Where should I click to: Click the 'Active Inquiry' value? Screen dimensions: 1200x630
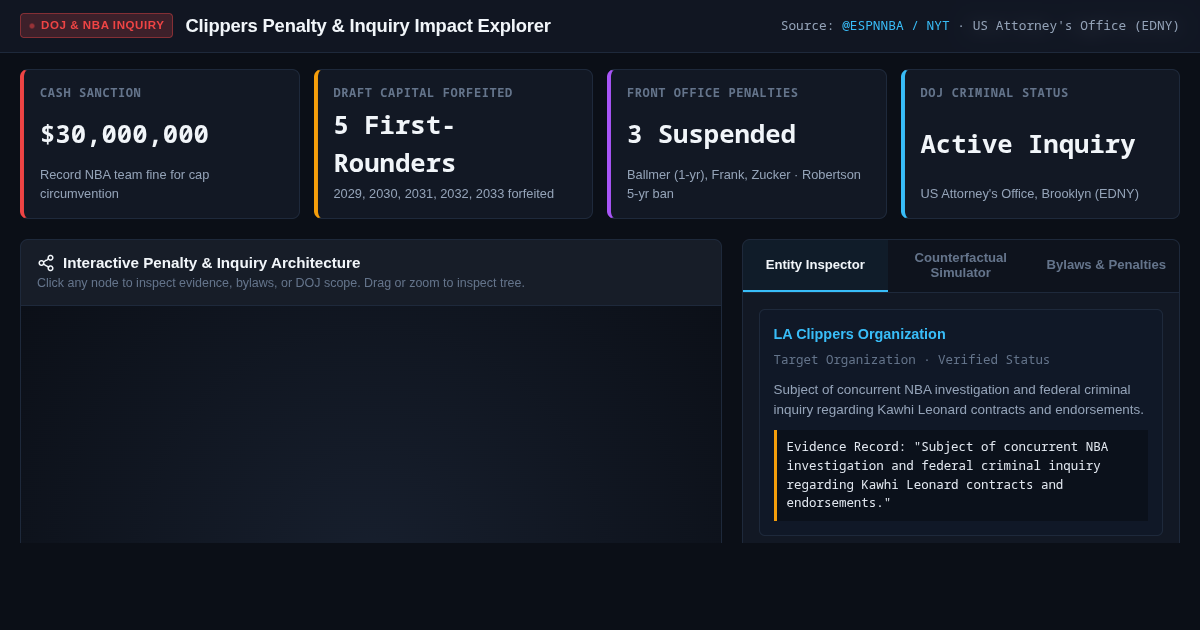pos(1027,144)
